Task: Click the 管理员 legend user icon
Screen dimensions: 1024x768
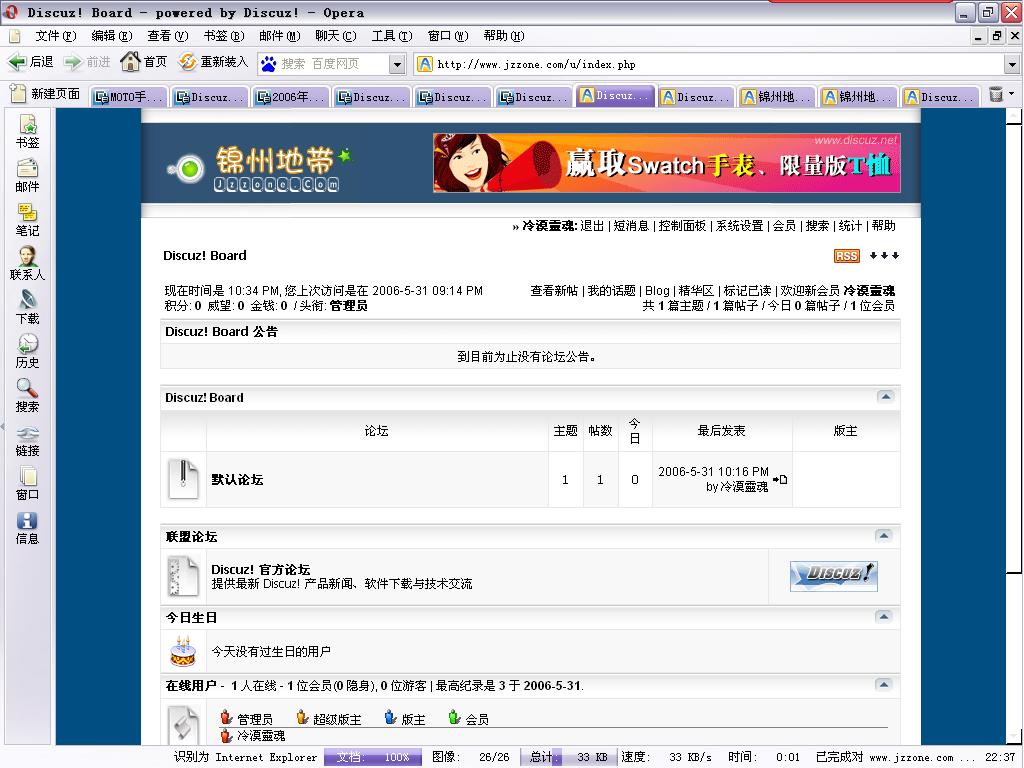Action: pyautogui.click(x=227, y=718)
